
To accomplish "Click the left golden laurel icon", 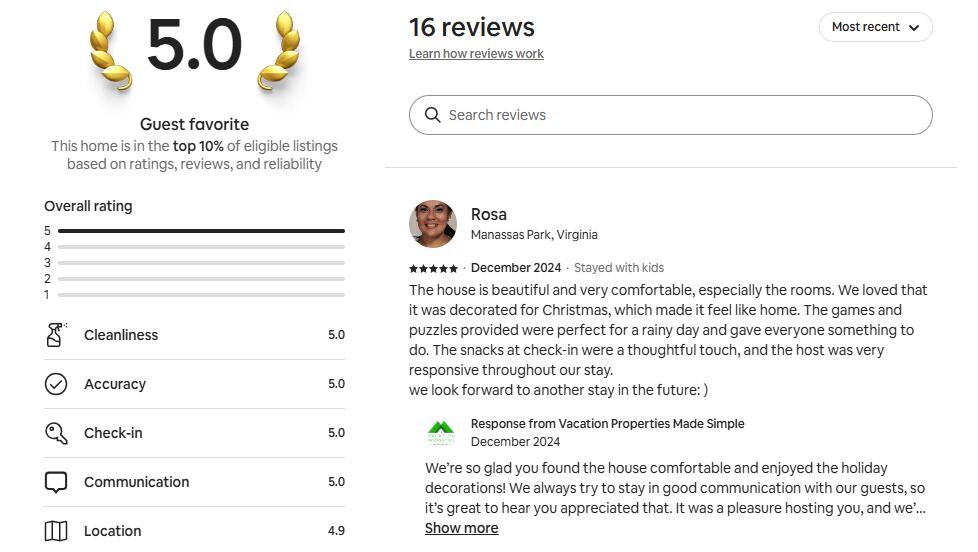I will [110, 52].
